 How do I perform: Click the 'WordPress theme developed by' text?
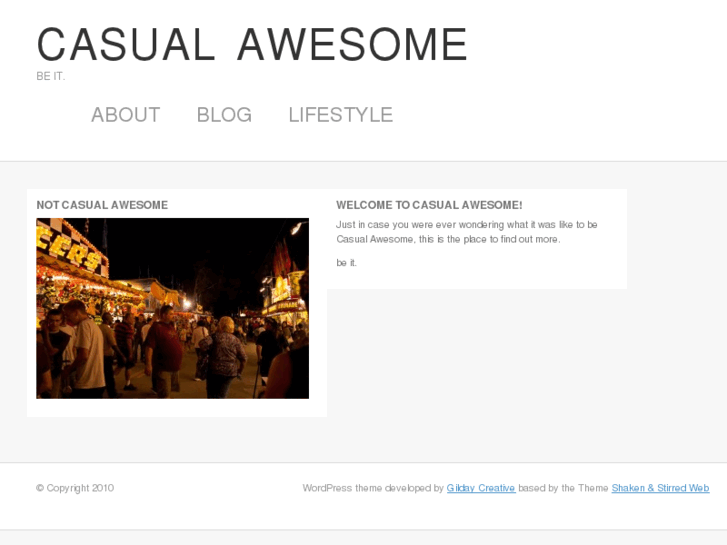[373, 488]
